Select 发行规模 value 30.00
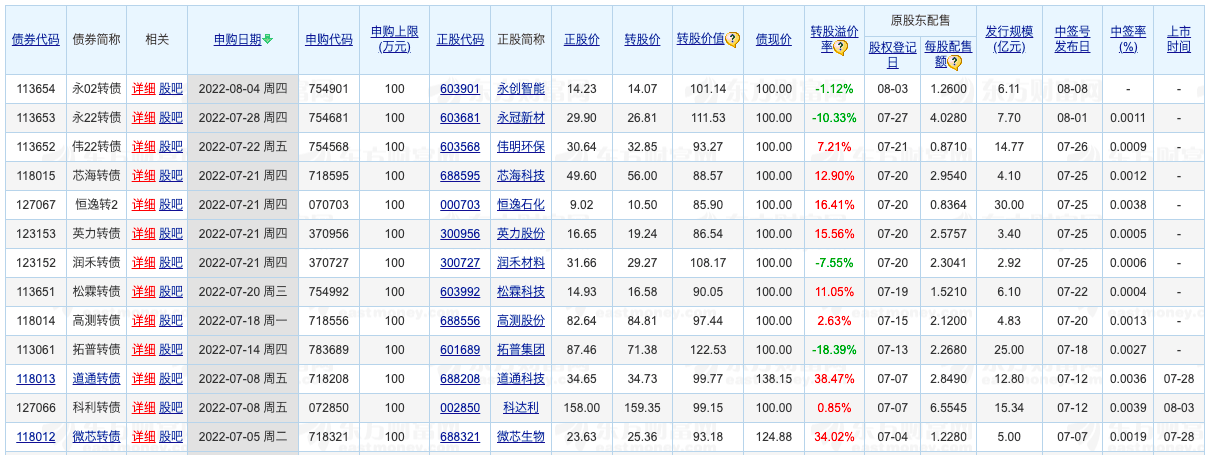 [x=1009, y=205]
